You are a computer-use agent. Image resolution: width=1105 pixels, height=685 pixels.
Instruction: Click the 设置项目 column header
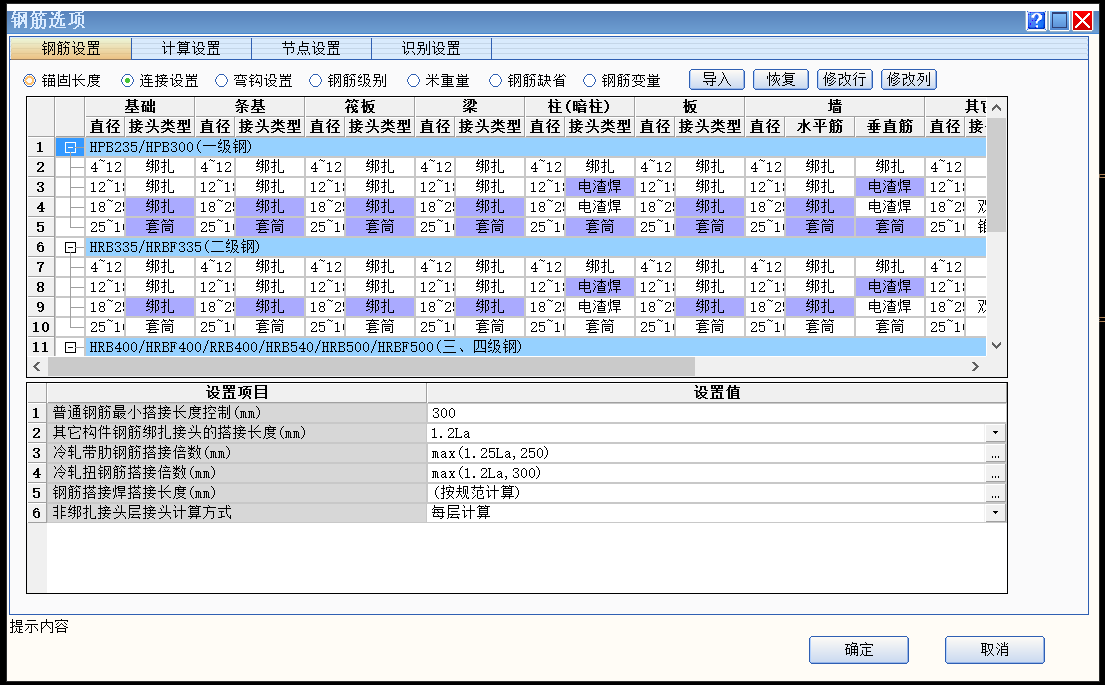[236, 393]
